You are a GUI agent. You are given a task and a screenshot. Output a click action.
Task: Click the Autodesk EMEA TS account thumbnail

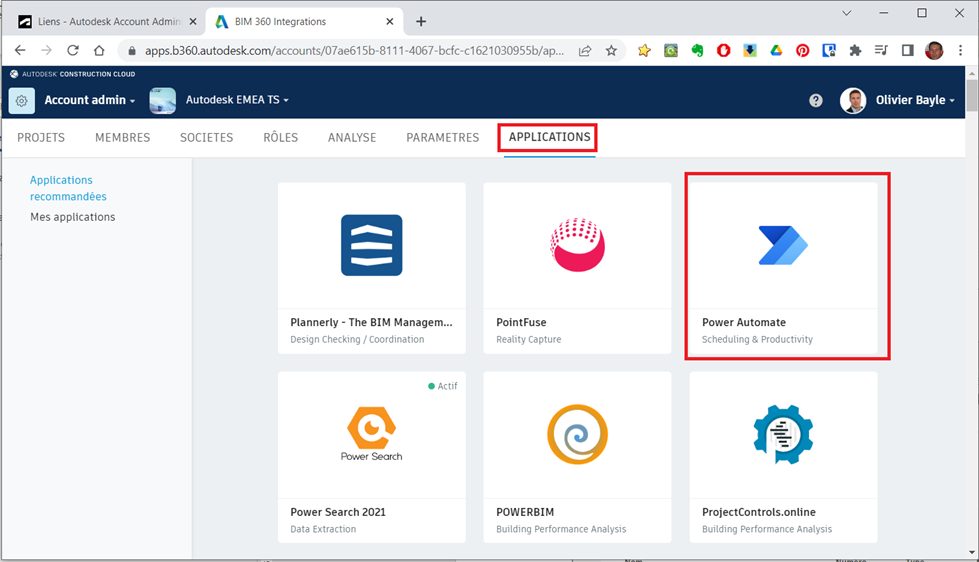pyautogui.click(x=162, y=100)
